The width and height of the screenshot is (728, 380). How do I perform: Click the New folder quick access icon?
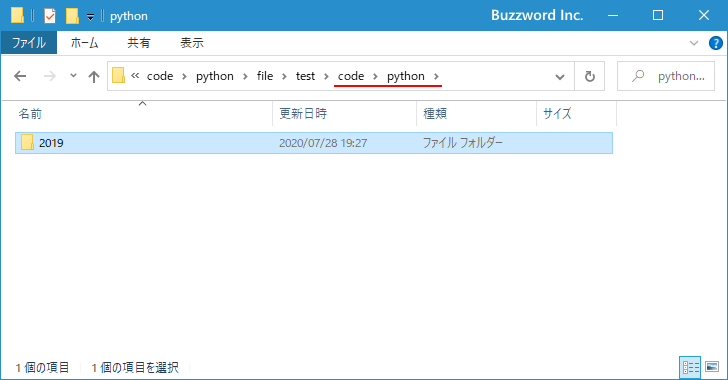(72, 16)
